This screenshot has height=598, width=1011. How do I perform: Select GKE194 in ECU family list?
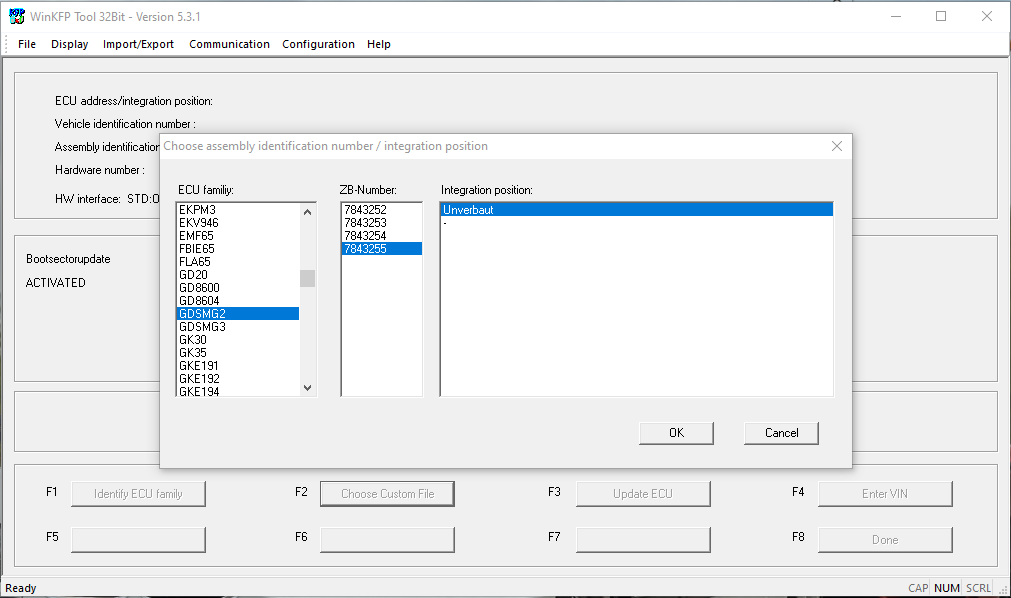click(237, 391)
